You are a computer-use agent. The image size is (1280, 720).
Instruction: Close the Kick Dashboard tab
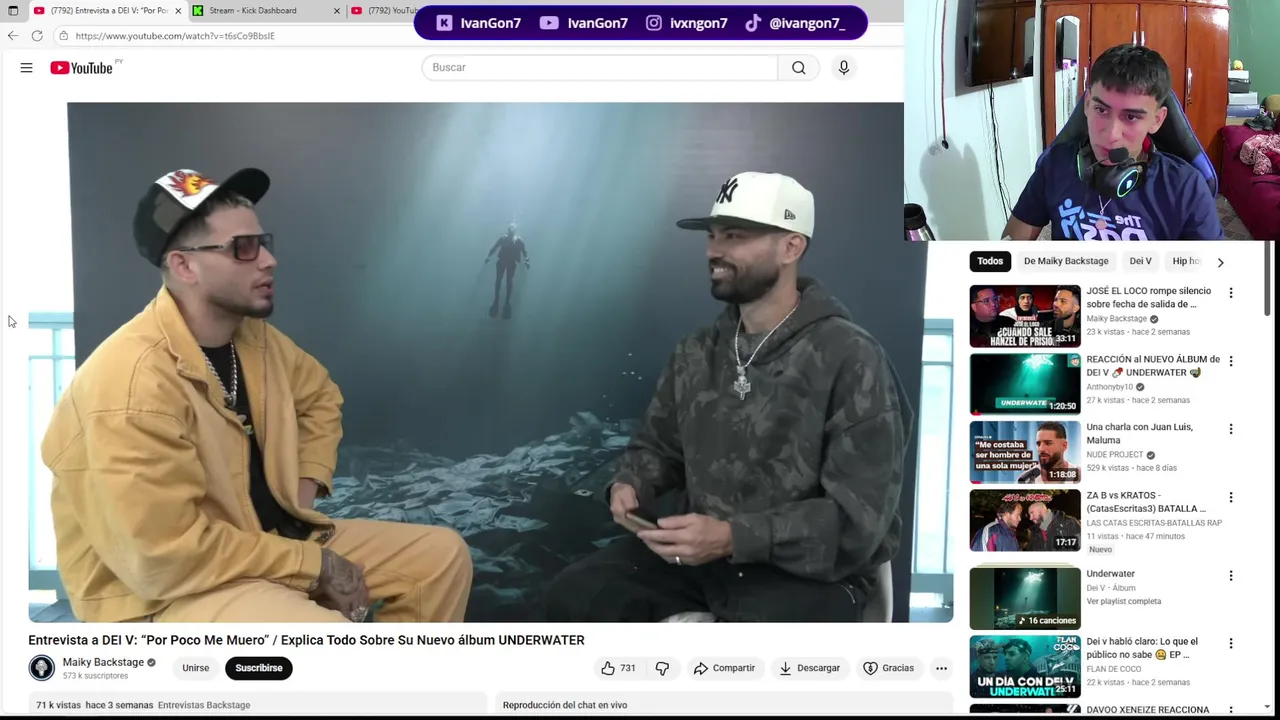pyautogui.click(x=336, y=11)
